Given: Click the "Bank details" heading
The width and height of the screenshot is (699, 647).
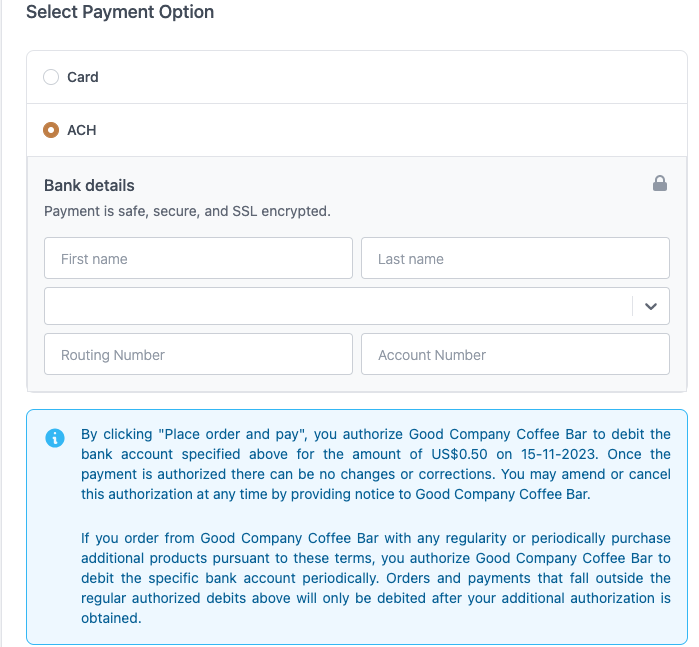Looking at the screenshot, I should point(89,185).
